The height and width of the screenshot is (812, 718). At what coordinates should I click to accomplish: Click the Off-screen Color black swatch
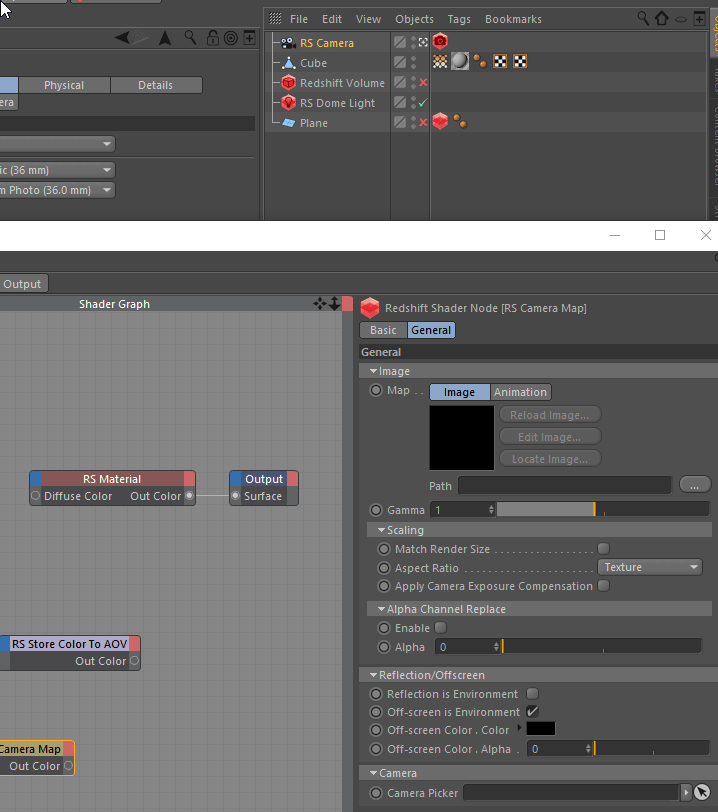541,729
